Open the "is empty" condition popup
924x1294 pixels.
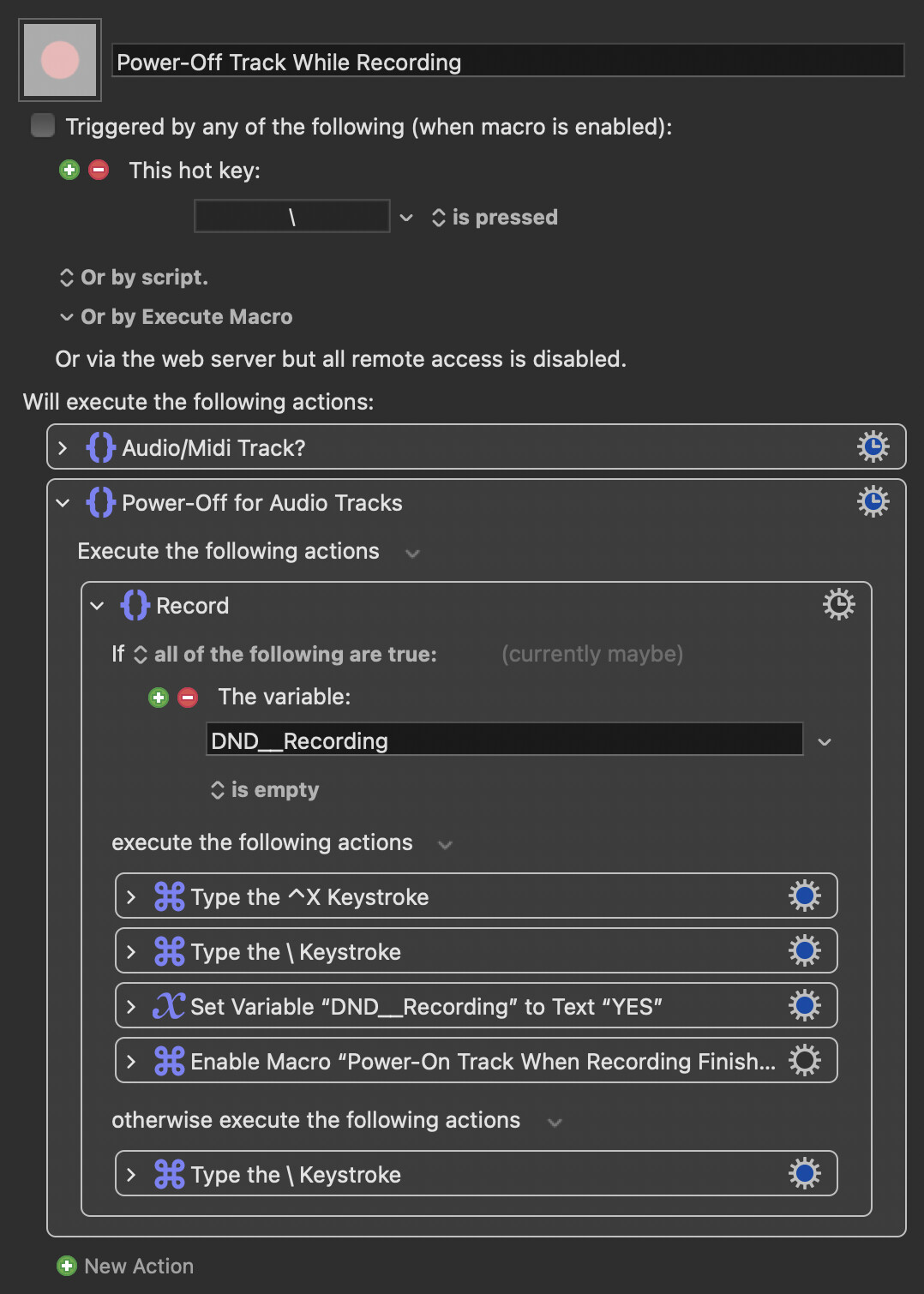coord(265,790)
